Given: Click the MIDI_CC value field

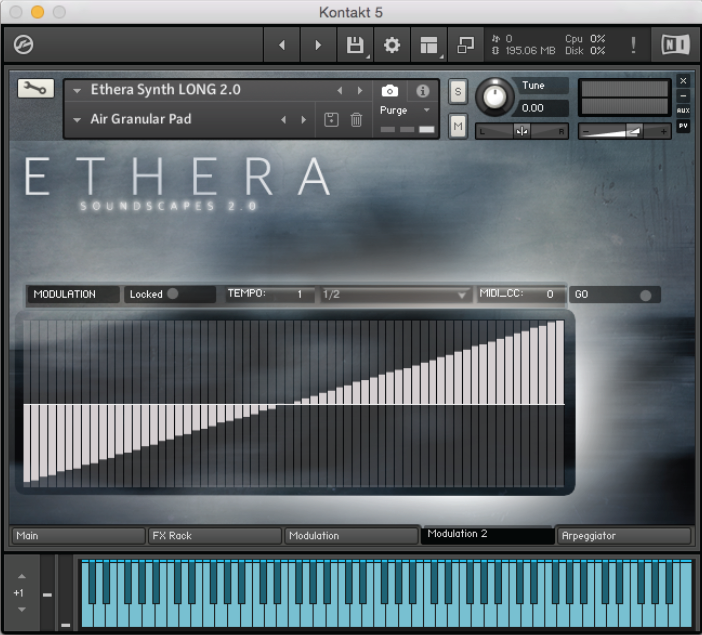Looking at the screenshot, I should (521, 294).
